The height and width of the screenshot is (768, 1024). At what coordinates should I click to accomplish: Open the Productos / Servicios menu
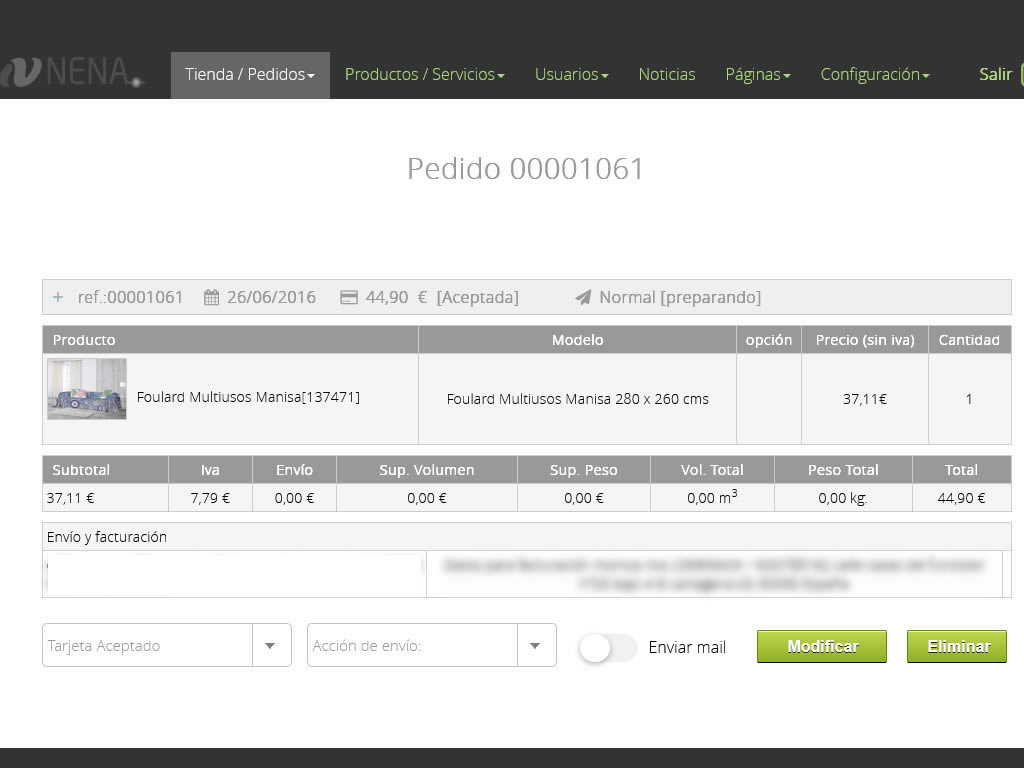click(424, 75)
